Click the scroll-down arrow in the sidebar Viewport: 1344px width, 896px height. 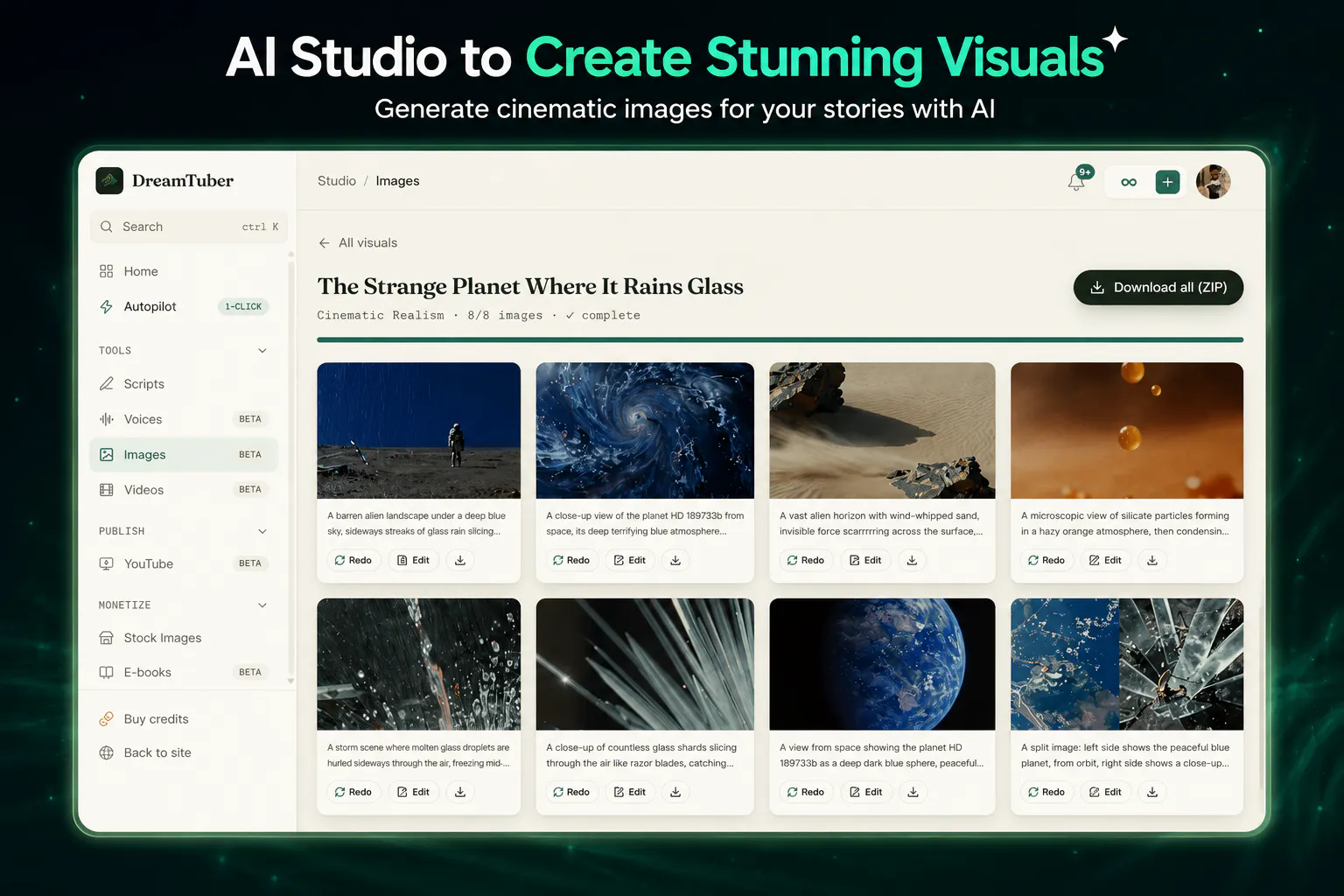coord(290,681)
